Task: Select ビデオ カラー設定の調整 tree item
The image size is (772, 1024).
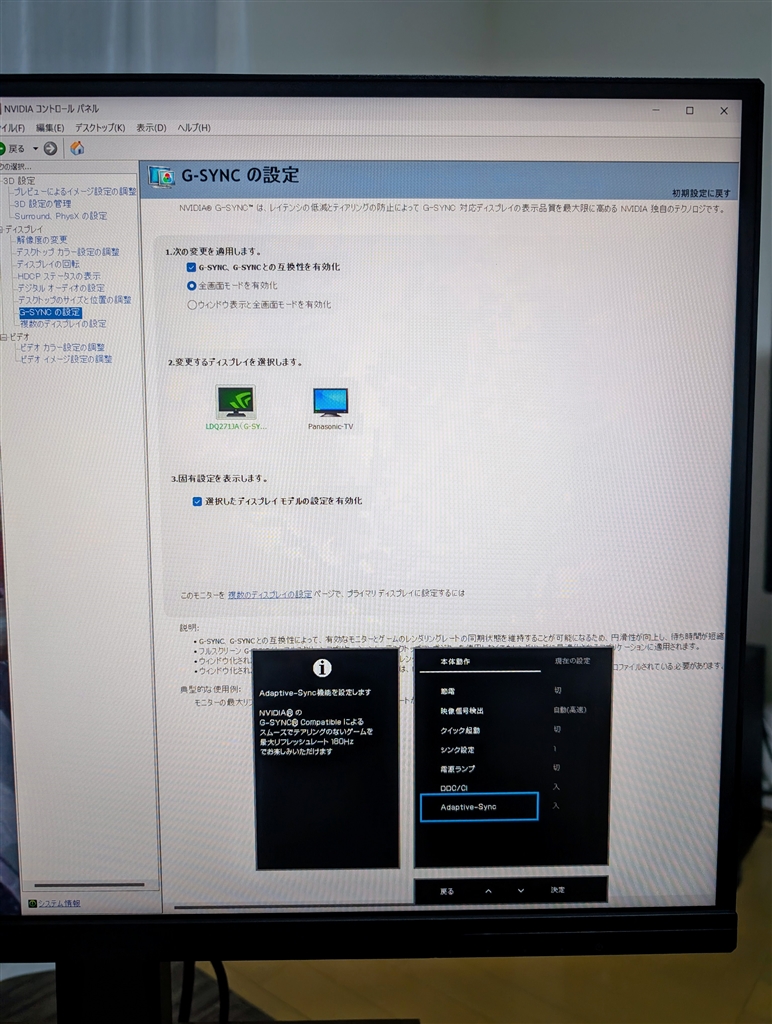Action: pyautogui.click(x=62, y=347)
